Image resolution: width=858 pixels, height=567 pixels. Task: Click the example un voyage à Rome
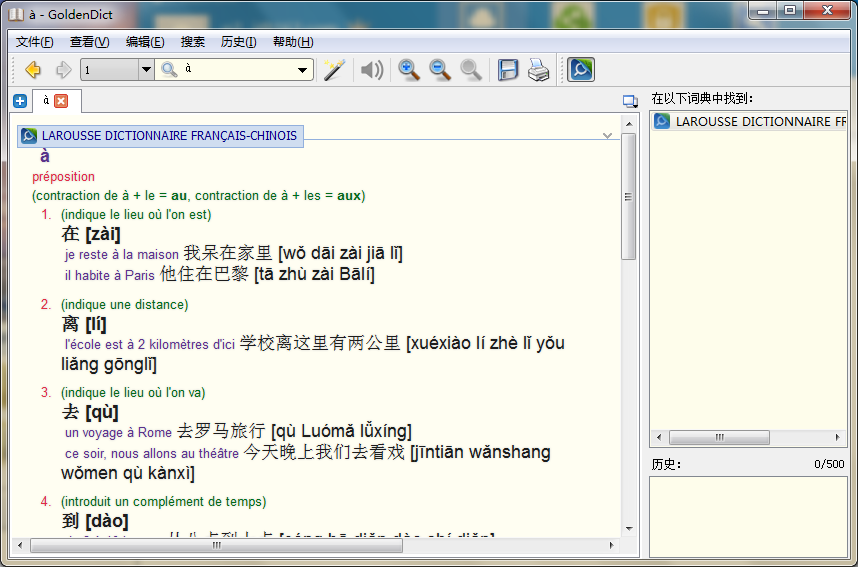tap(118, 433)
